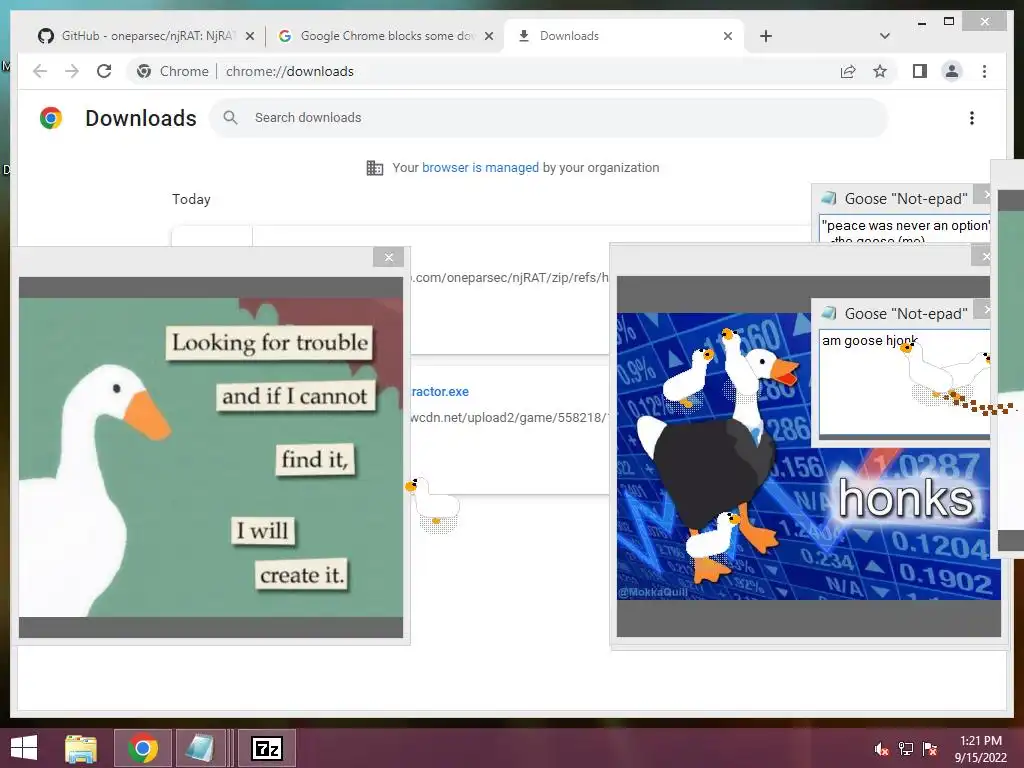Click the 'honks' goose stock meme image

(x=808, y=456)
